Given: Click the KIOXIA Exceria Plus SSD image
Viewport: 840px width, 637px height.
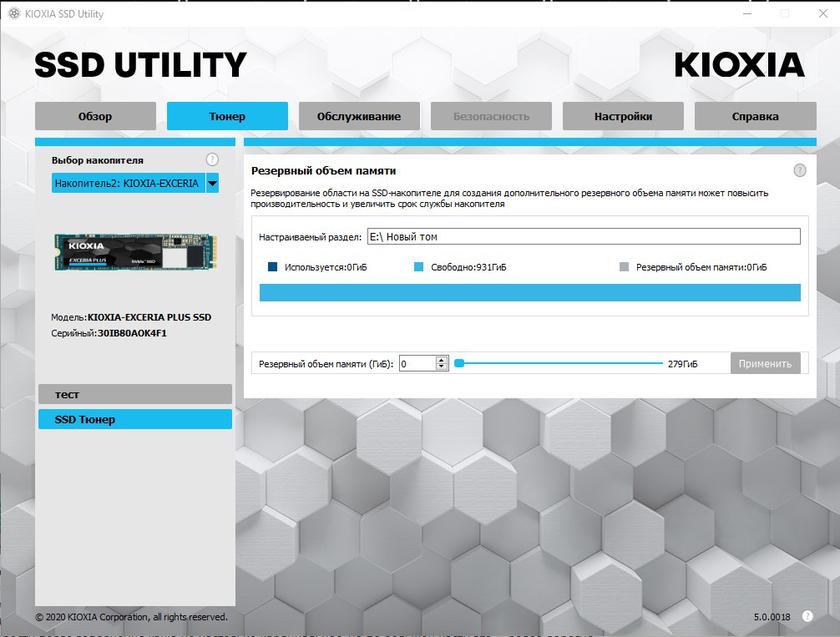Looking at the screenshot, I should [x=134, y=252].
